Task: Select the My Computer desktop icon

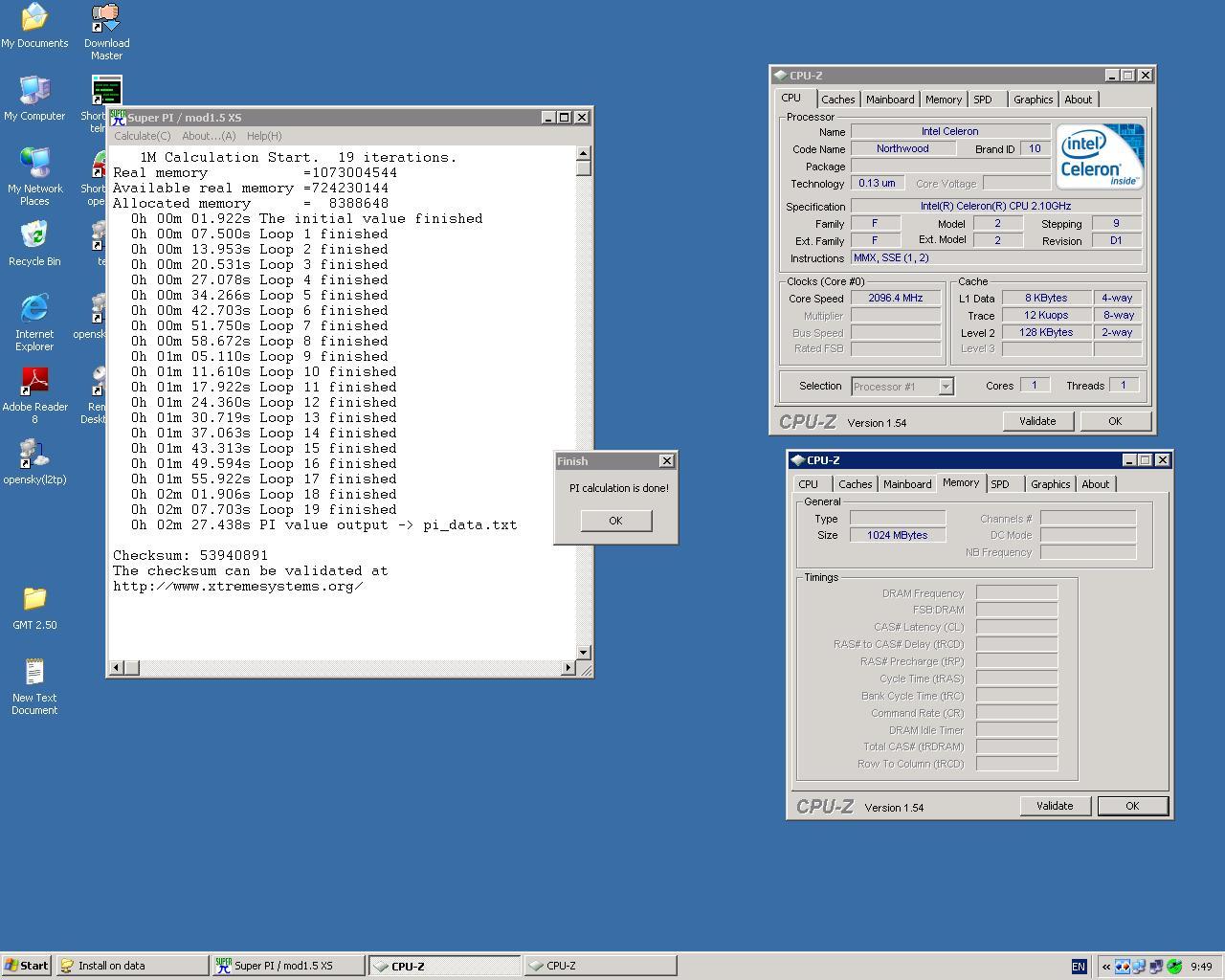Action: tap(34, 99)
